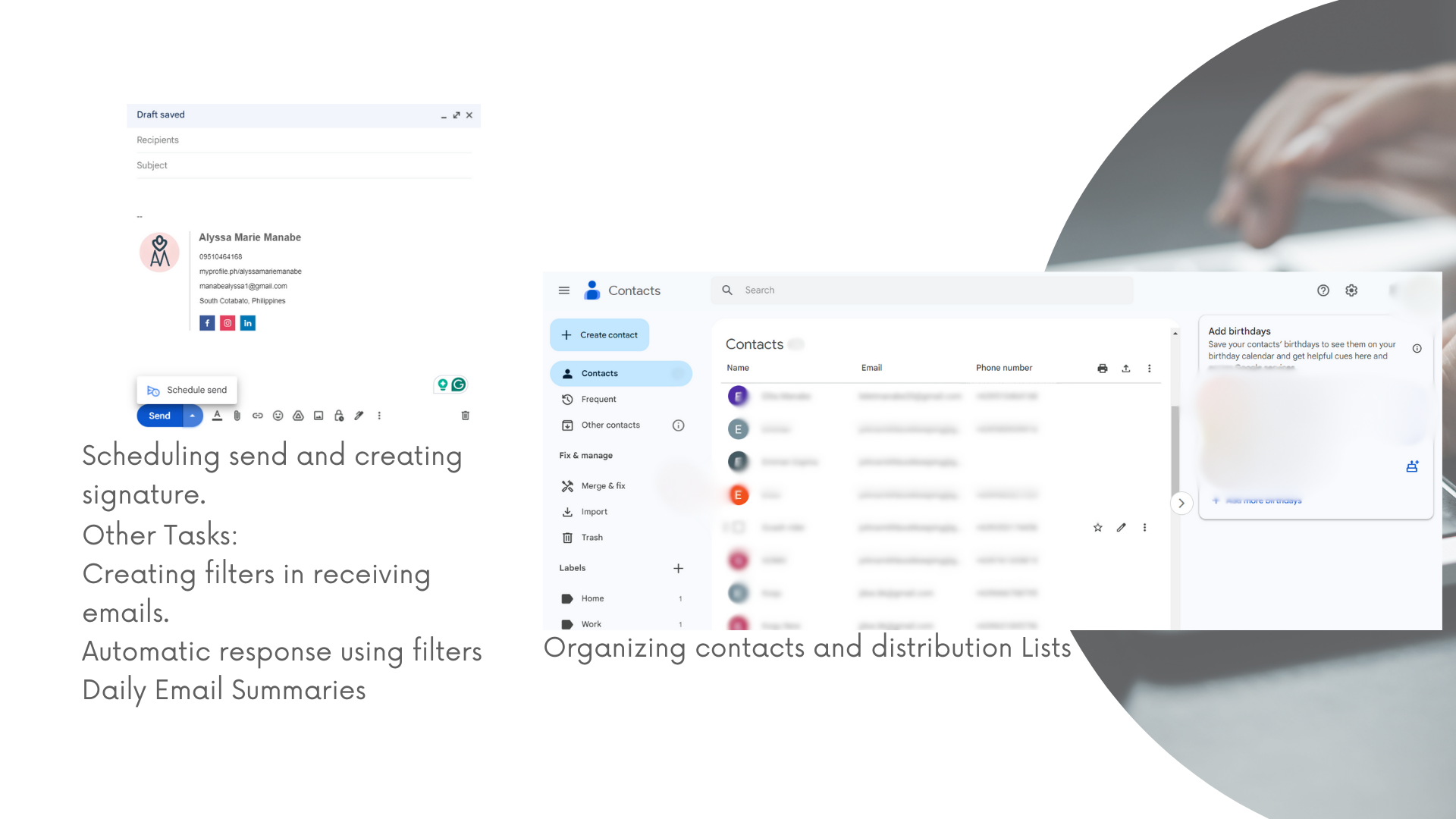The width and height of the screenshot is (1456, 819).
Task: Open the emoji picker in compose toolbar
Action: 278,416
